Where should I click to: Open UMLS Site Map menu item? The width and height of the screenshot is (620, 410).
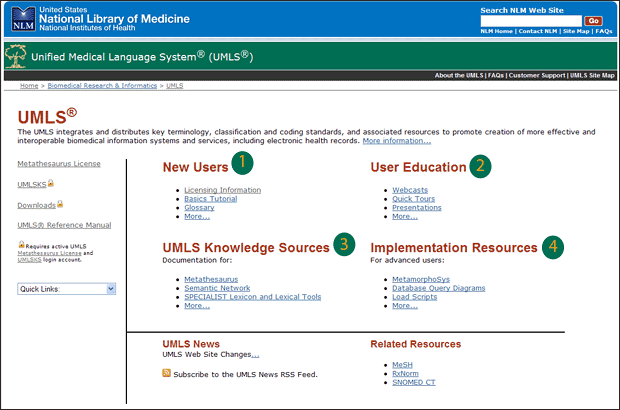[x=592, y=76]
